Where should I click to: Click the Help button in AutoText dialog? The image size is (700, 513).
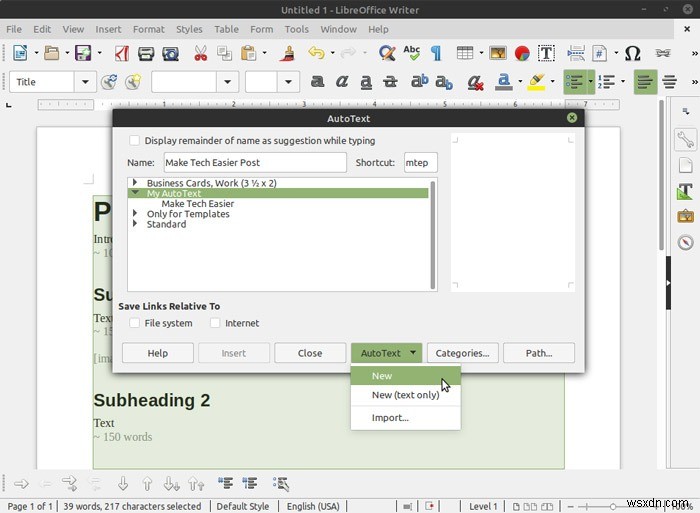click(x=158, y=353)
